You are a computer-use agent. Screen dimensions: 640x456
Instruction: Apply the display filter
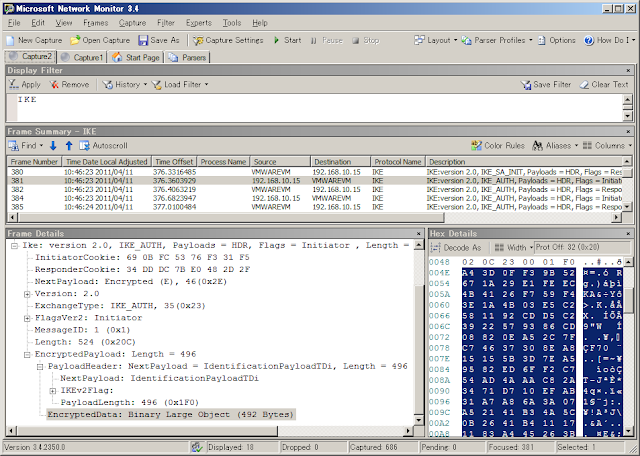coord(25,85)
